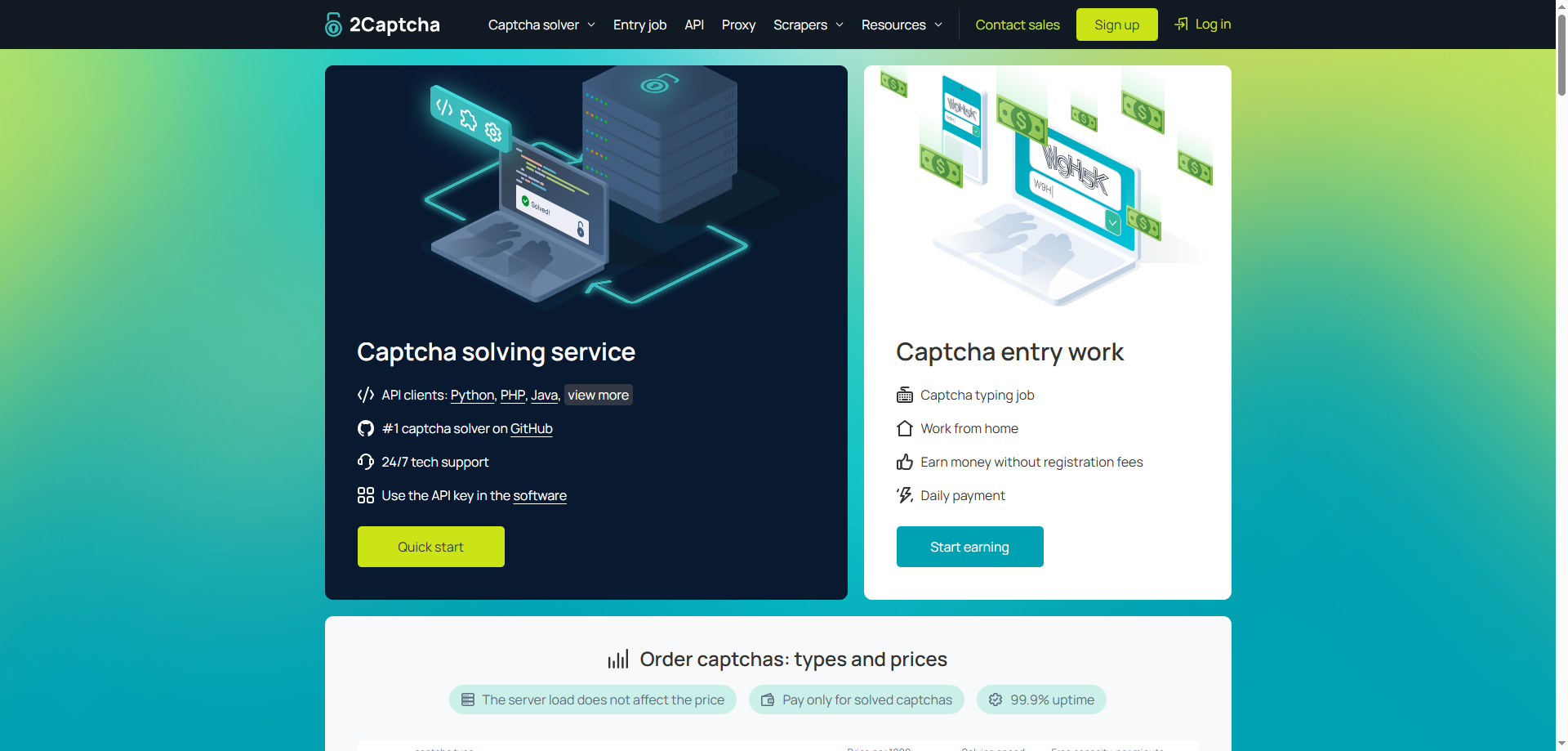Click the house icon beside Work from home
The image size is (1568, 751).
[905, 428]
